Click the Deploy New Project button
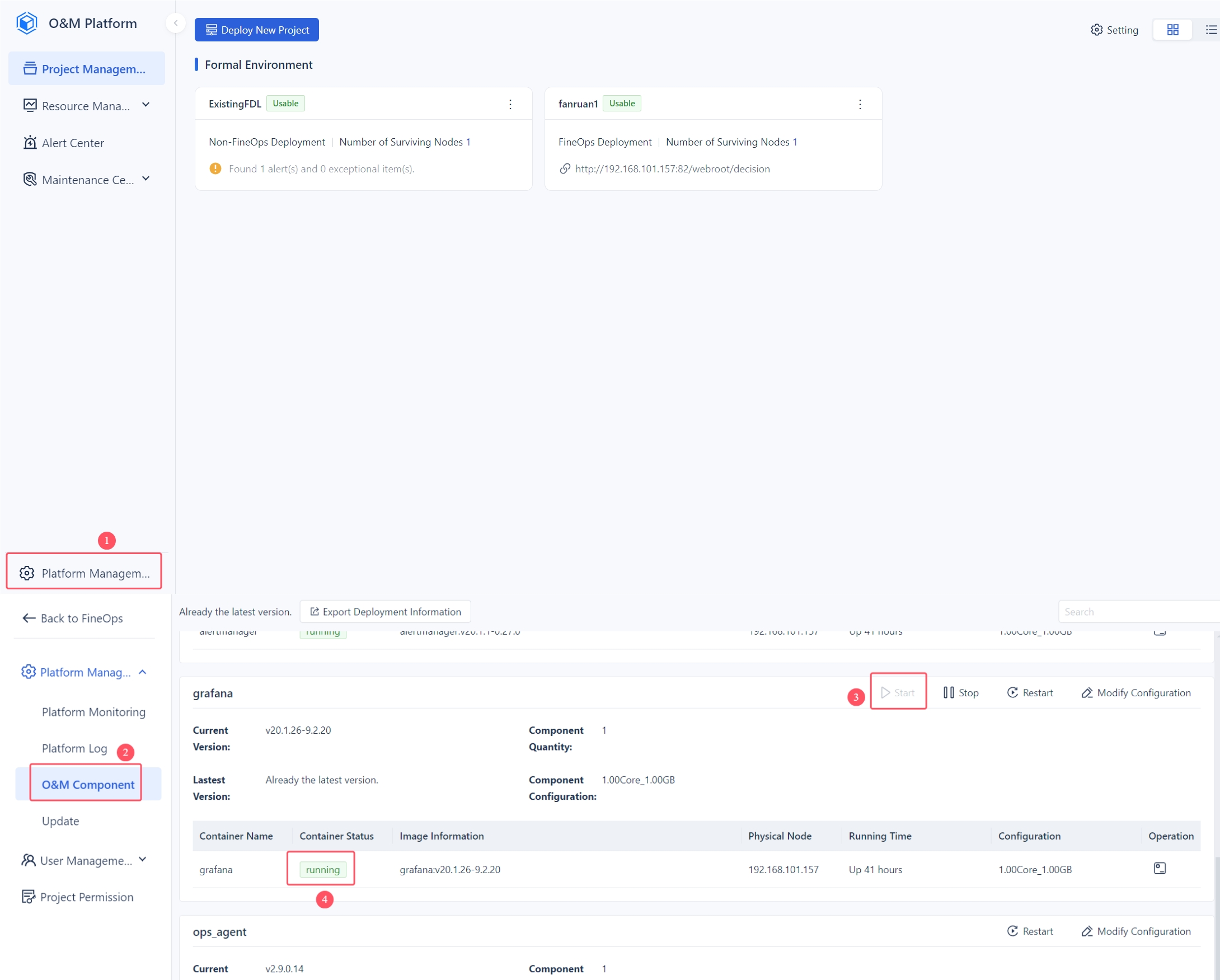The width and height of the screenshot is (1220, 980). [x=257, y=30]
